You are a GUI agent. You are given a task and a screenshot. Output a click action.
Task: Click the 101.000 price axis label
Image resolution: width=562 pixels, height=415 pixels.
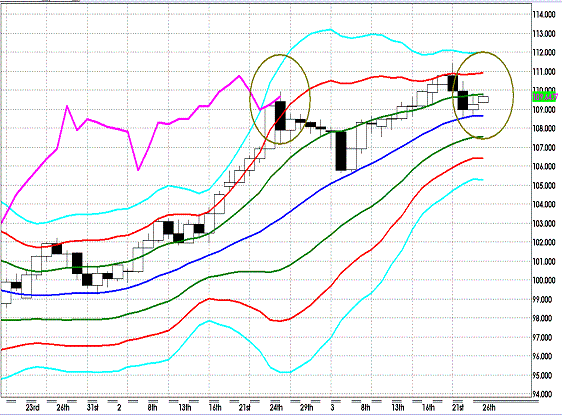(544, 261)
